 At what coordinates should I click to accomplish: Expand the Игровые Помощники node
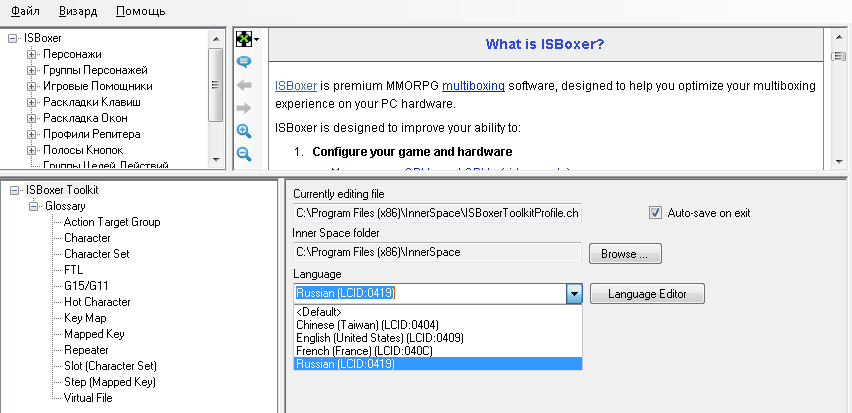tap(32, 86)
